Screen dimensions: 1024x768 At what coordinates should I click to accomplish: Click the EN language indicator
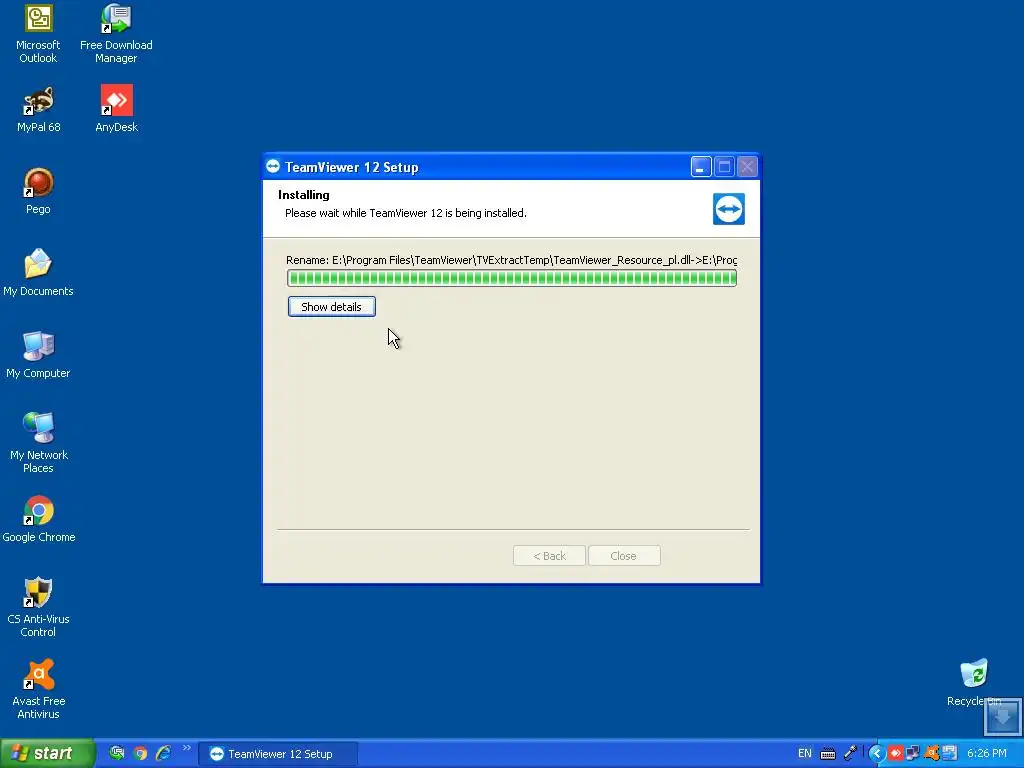click(805, 754)
